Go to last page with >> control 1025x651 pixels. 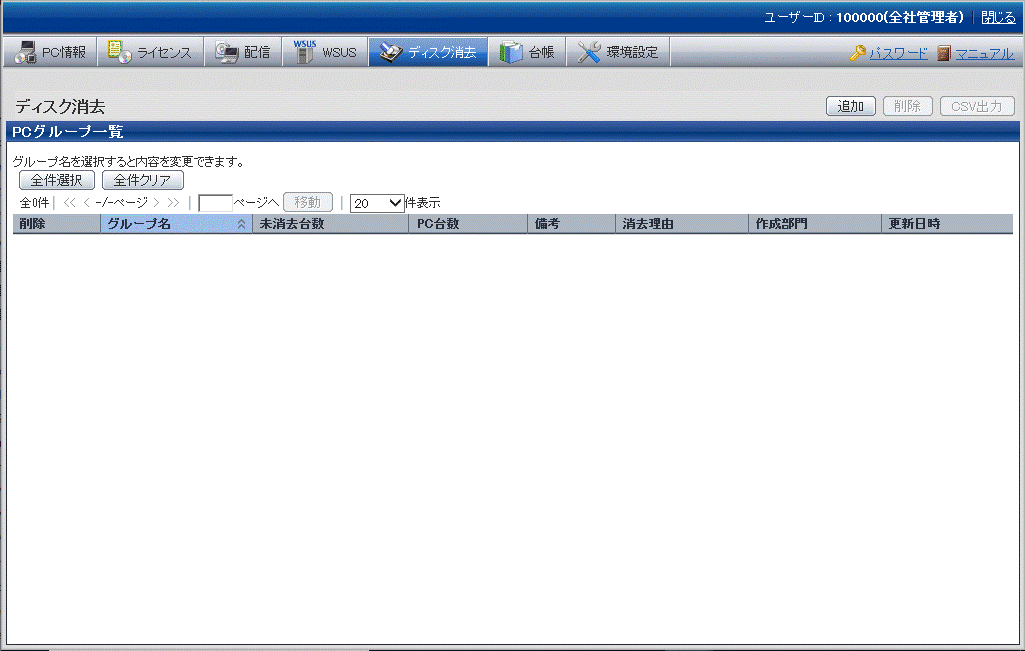tap(173, 203)
